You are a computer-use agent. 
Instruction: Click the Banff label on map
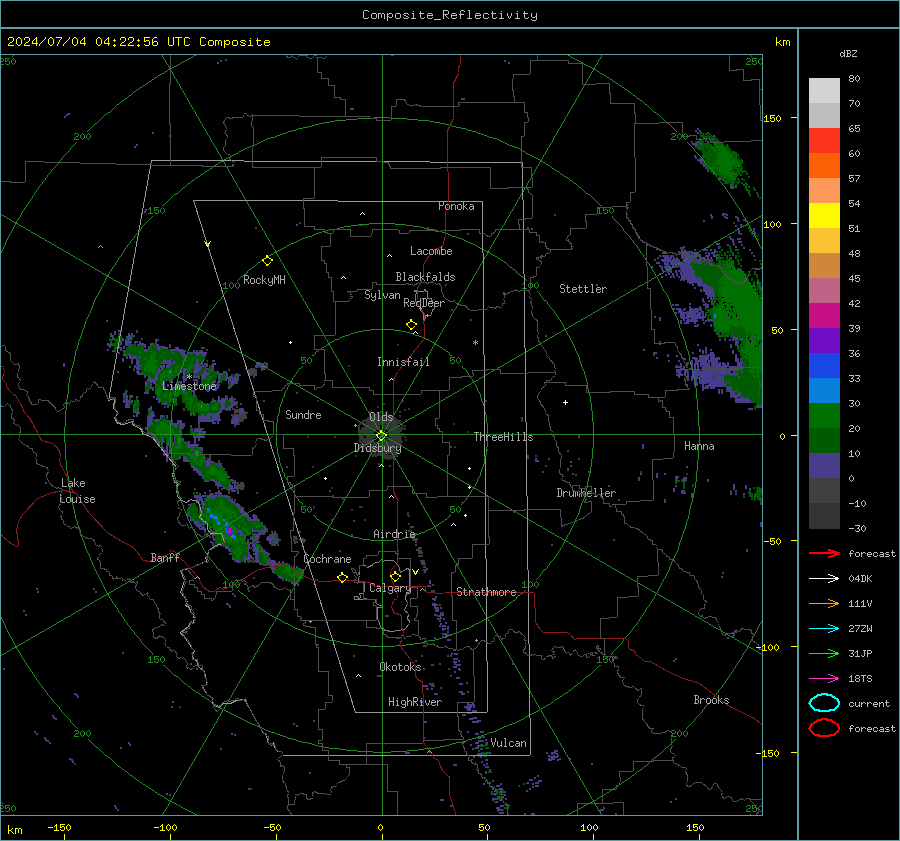[165, 557]
